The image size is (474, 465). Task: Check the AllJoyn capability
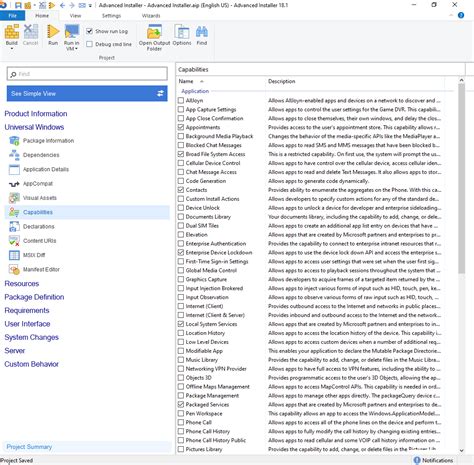tap(181, 100)
